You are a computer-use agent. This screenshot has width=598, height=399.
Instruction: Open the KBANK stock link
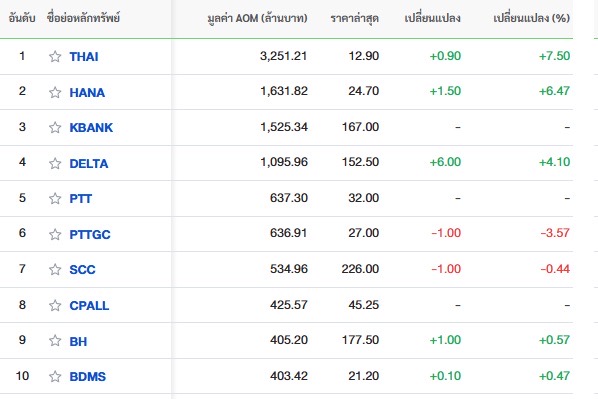coord(91,127)
